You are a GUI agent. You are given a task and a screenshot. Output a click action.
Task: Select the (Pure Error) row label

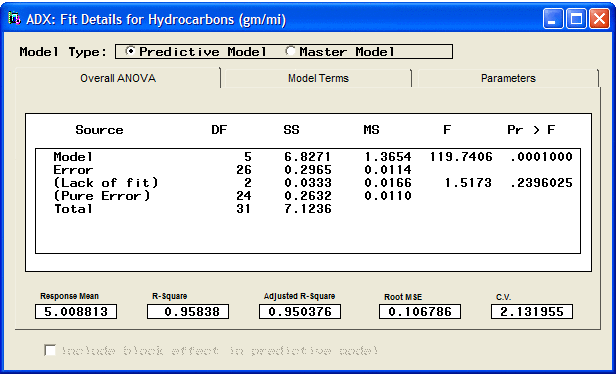coord(102,196)
